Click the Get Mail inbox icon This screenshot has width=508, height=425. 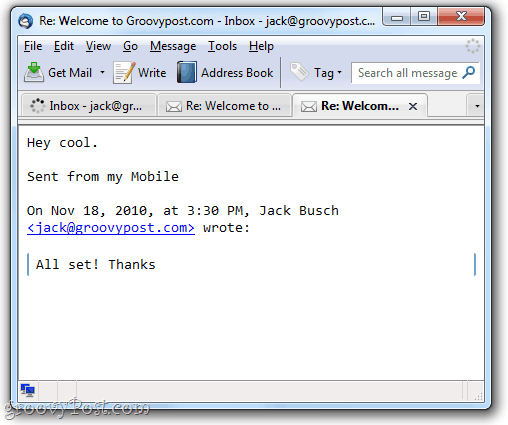[x=34, y=72]
